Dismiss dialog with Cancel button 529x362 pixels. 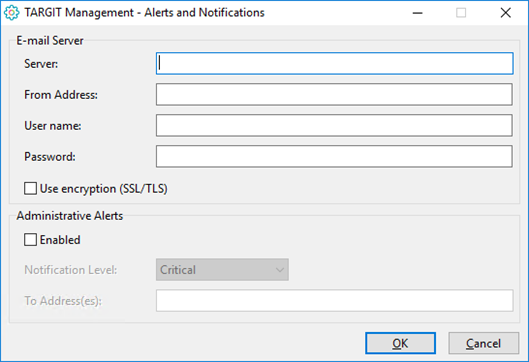click(483, 343)
